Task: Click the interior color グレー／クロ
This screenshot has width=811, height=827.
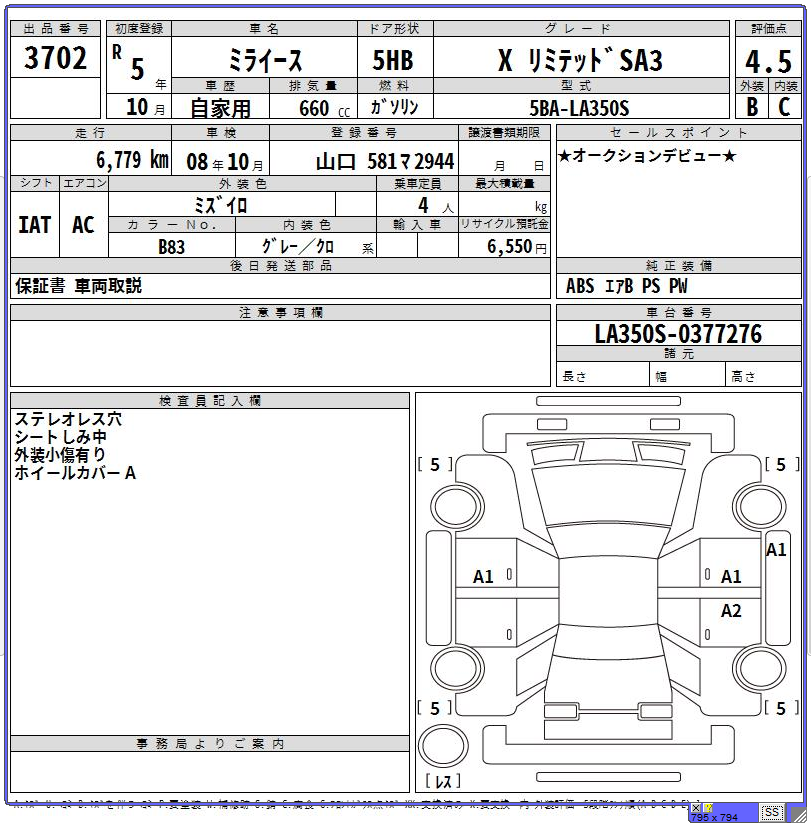Action: point(298,246)
